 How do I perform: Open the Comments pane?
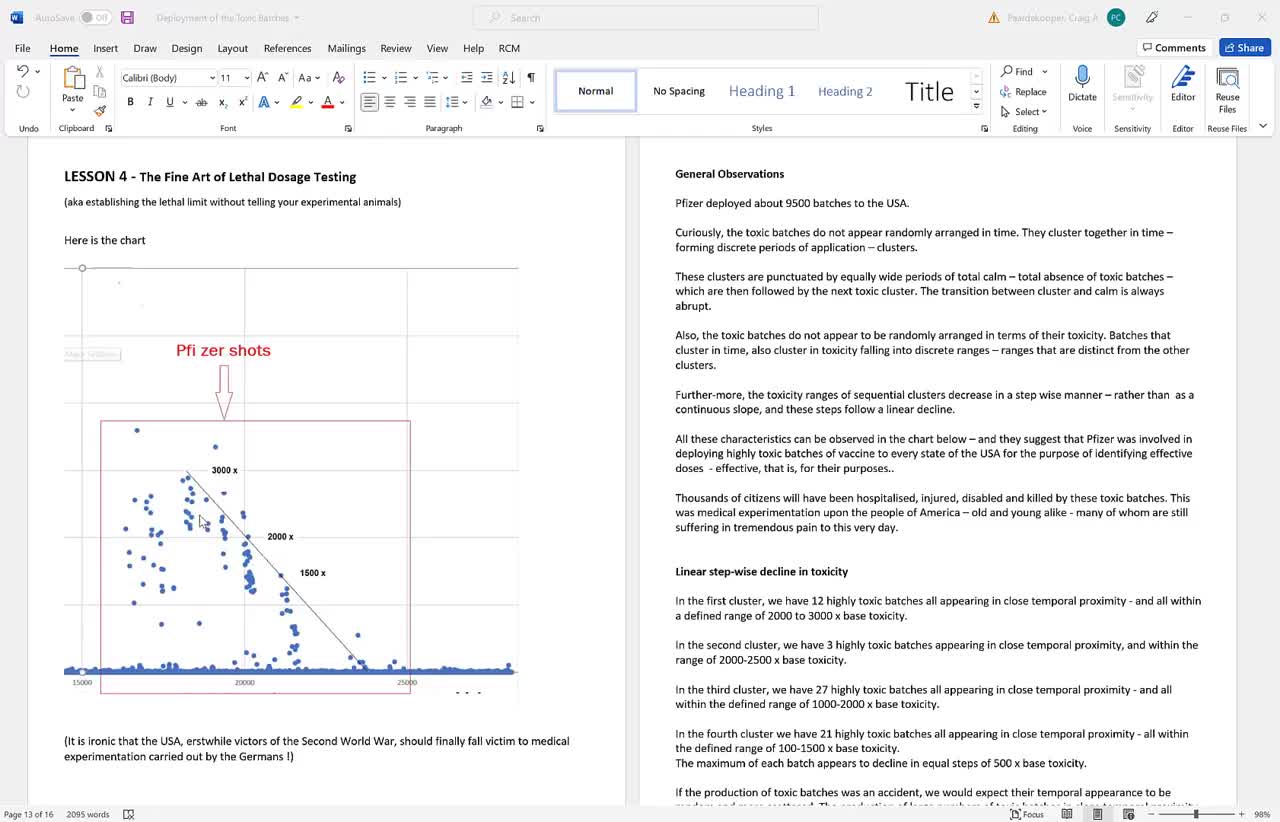point(1175,48)
